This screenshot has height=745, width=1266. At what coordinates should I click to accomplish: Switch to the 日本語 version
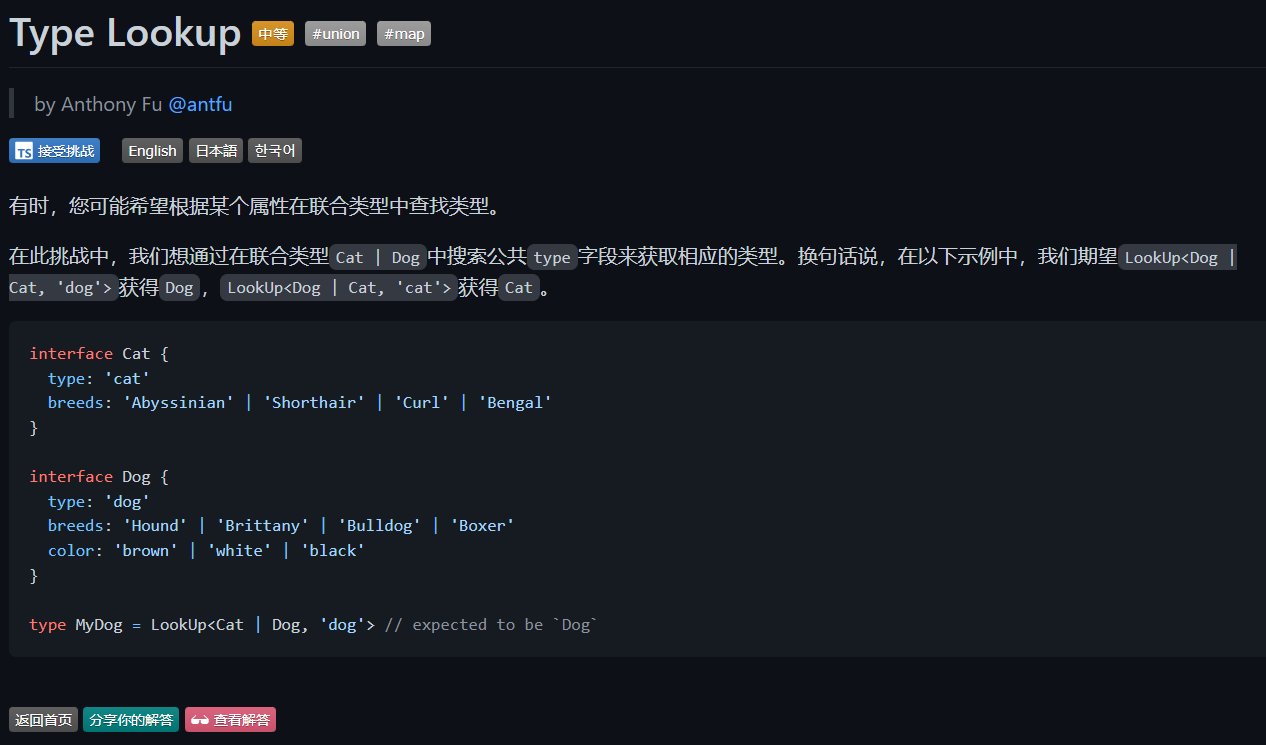216,151
